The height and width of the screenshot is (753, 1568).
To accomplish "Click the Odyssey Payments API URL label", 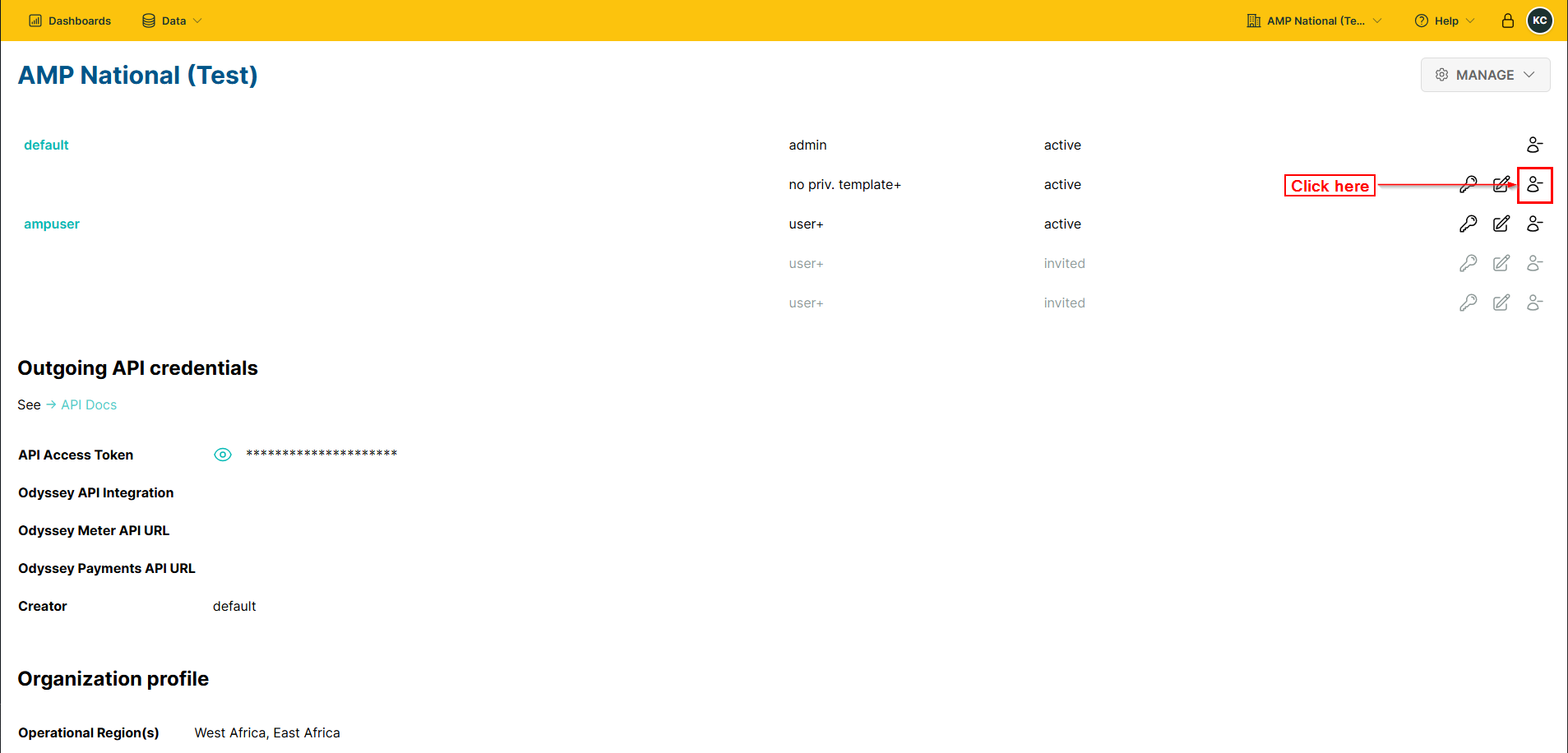I will tap(107, 568).
